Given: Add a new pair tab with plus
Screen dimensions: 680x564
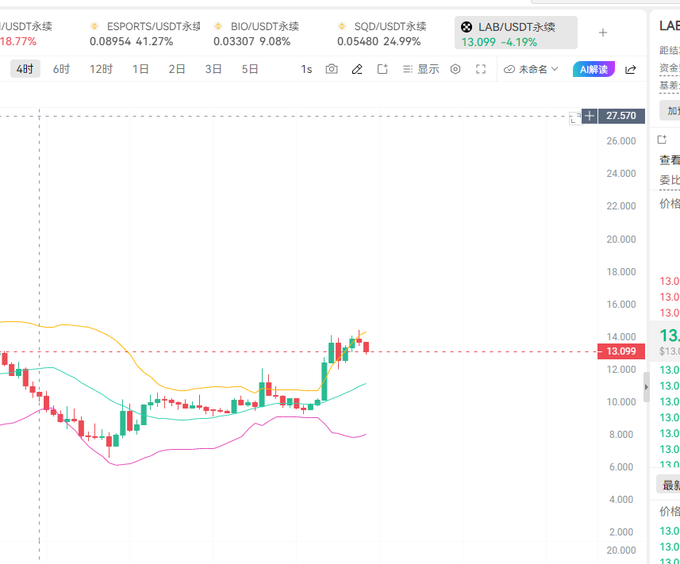Looking at the screenshot, I should (603, 33).
